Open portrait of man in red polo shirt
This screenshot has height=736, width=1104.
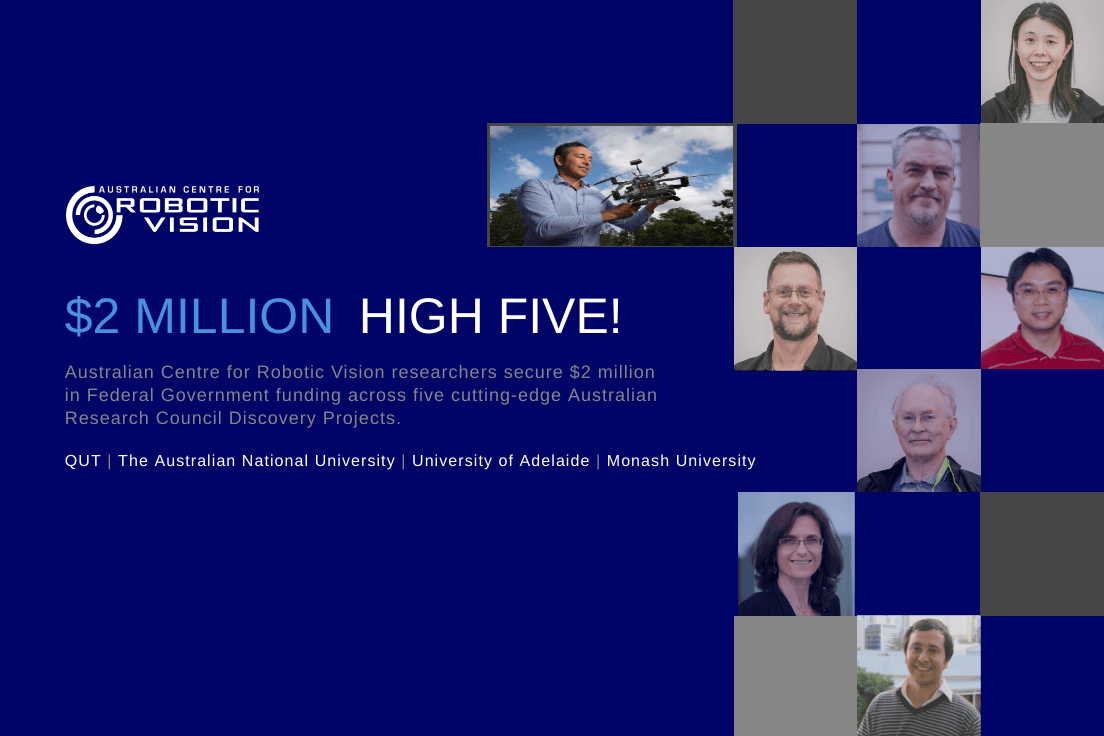(x=1042, y=308)
